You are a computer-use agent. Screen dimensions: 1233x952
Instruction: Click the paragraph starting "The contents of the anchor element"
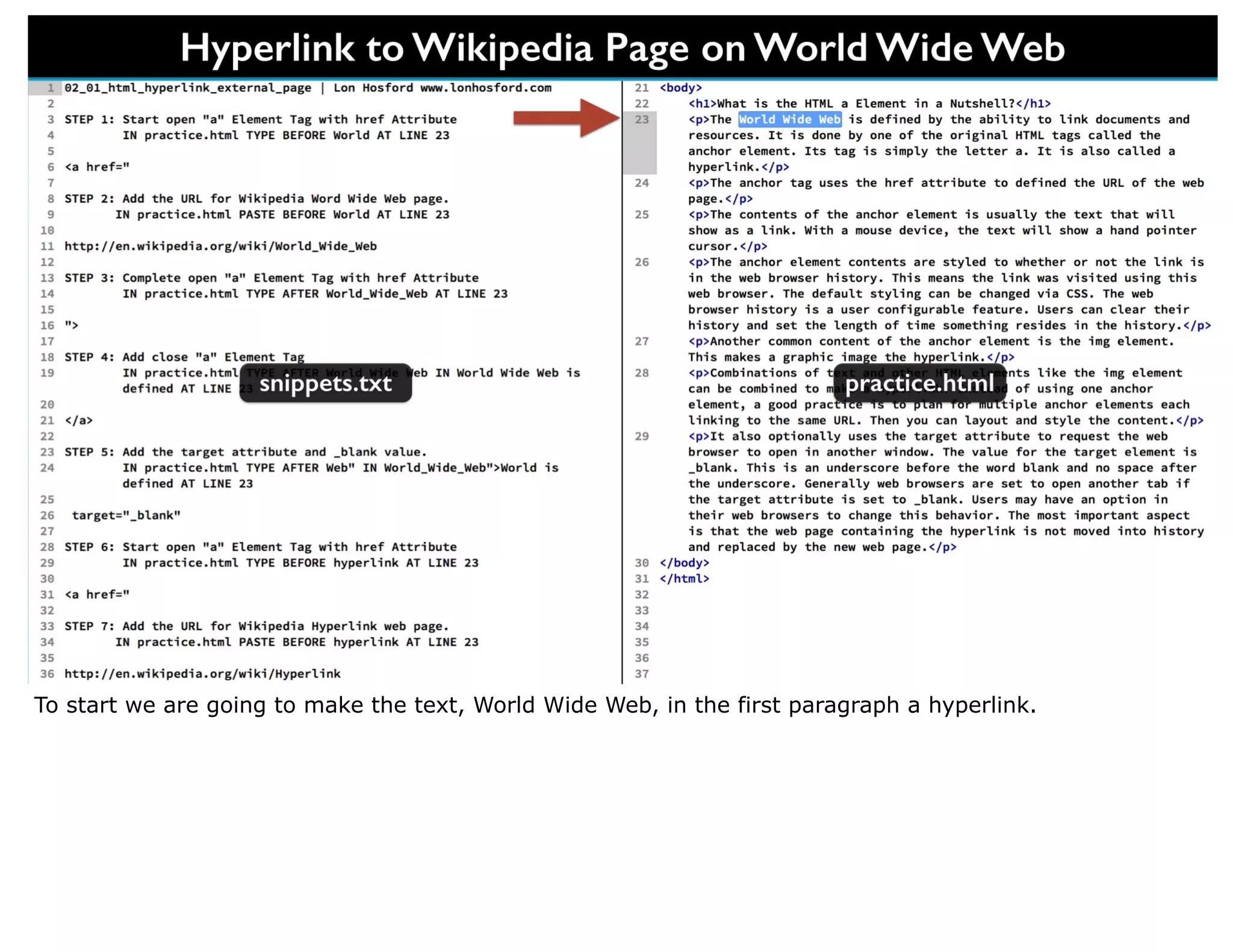(x=942, y=230)
